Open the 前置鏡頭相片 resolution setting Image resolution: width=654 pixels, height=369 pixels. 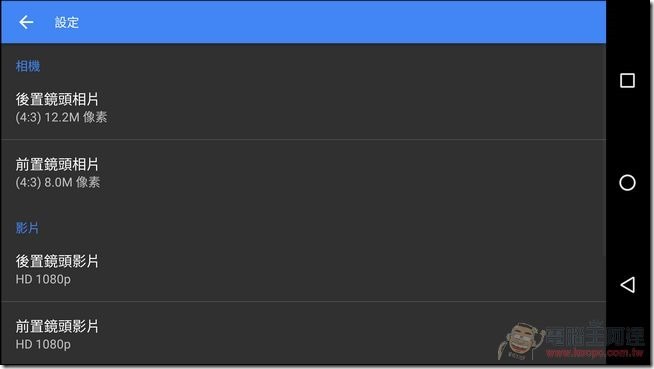[x=303, y=173]
